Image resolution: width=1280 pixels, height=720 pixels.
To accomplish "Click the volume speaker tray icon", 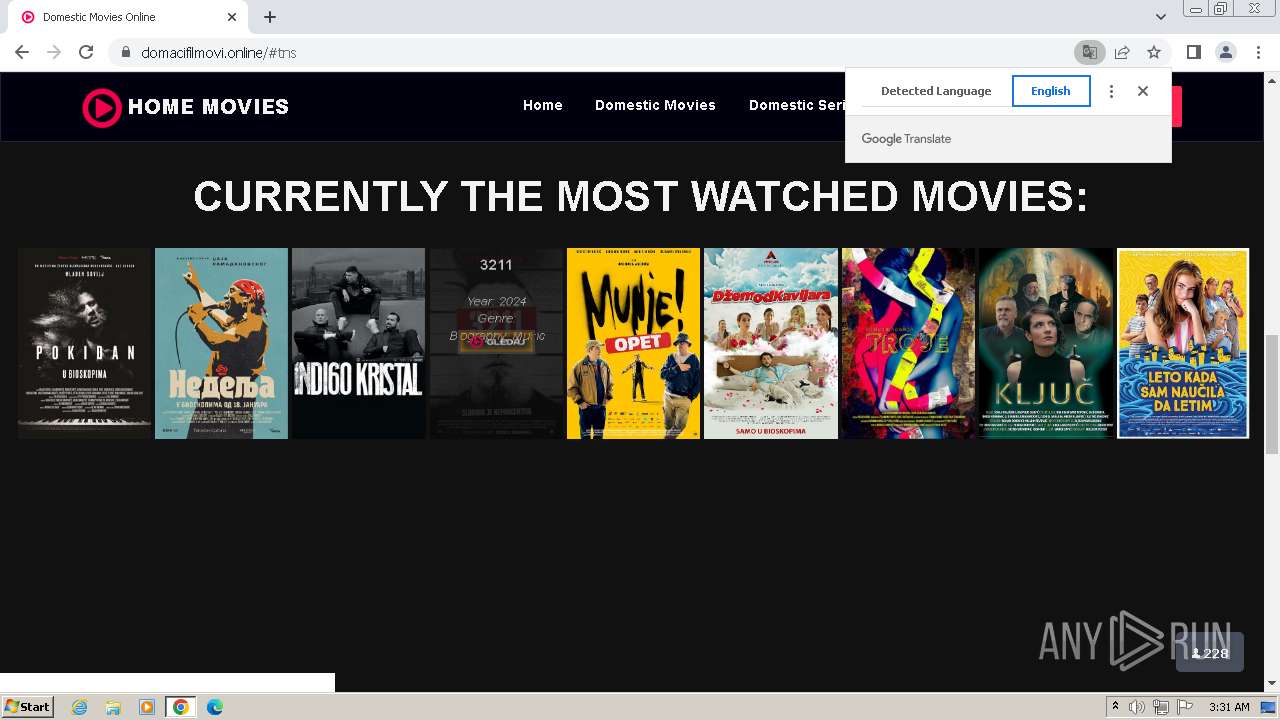I will [x=1137, y=707].
